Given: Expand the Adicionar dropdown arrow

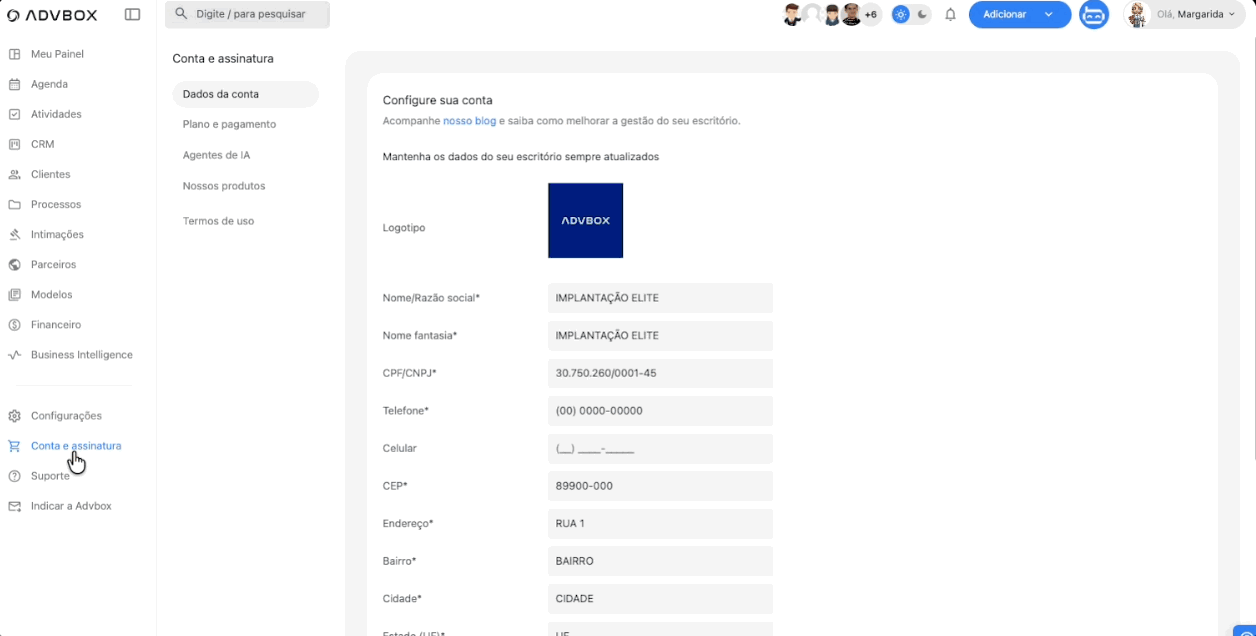Looking at the screenshot, I should (x=1049, y=15).
